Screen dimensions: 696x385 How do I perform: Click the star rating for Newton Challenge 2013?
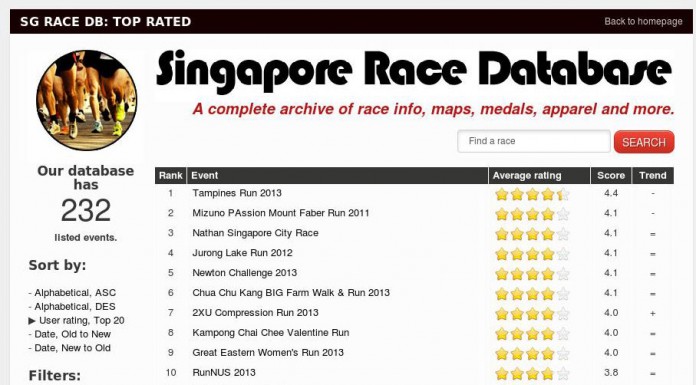[x=532, y=274]
